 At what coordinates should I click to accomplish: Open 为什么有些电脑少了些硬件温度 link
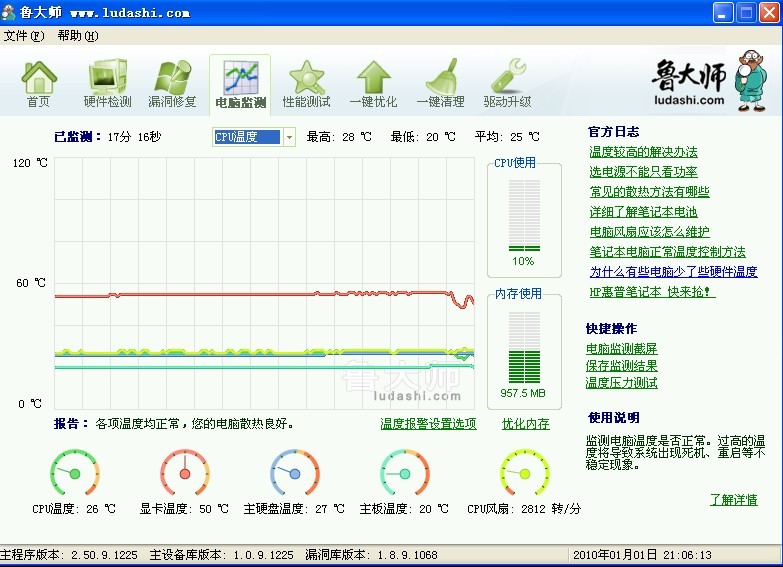(x=673, y=272)
